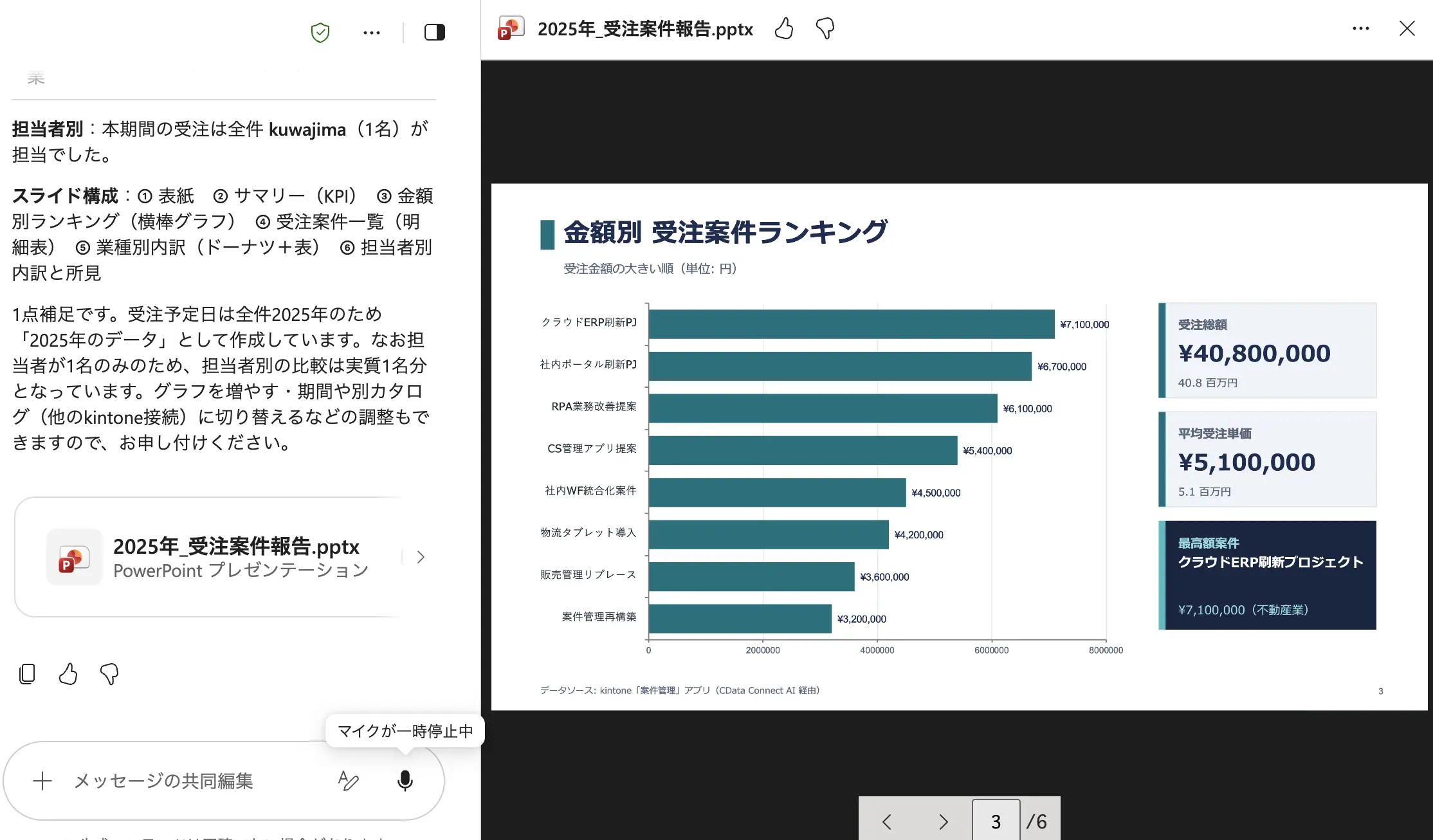The width and height of the screenshot is (1433, 840).
Task: Close the presentation preview pane
Action: coord(1407,28)
